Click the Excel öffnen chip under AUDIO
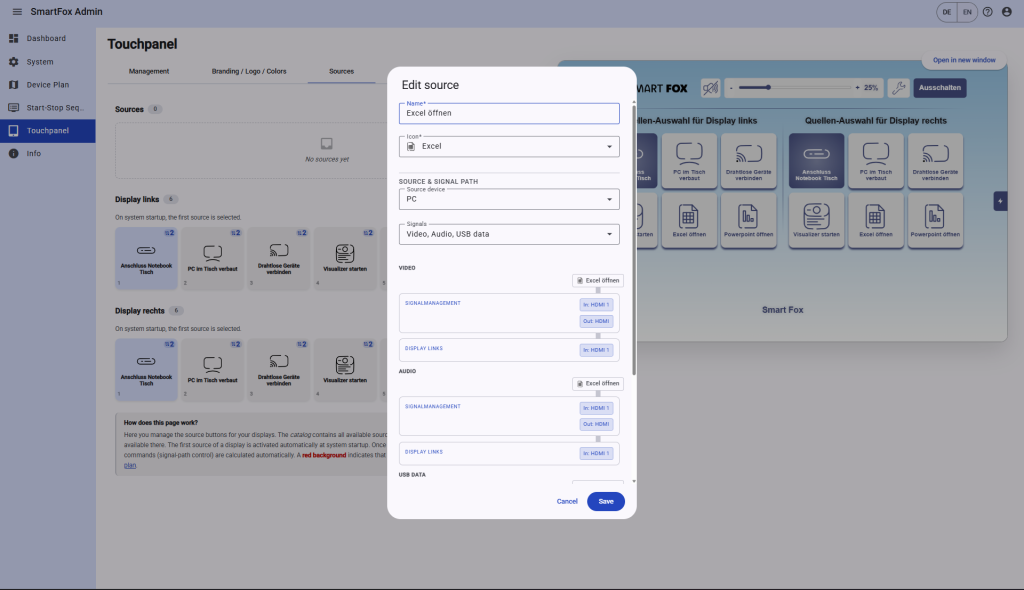 click(x=598, y=384)
